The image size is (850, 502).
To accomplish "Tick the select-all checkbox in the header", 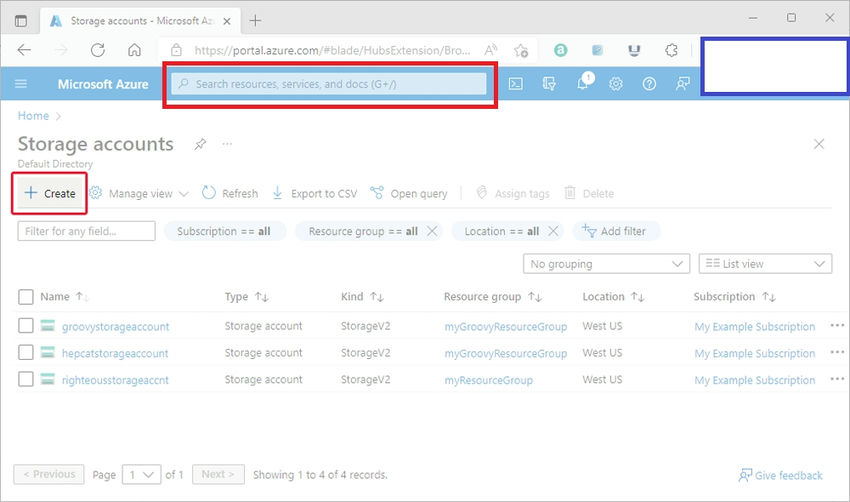I will pos(25,297).
